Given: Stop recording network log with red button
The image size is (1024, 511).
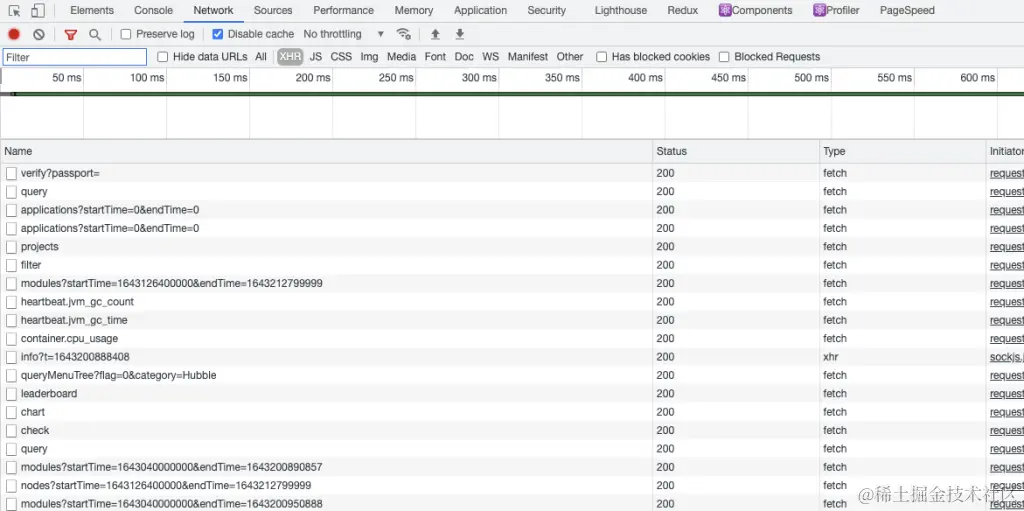Looking at the screenshot, I should click(14, 34).
